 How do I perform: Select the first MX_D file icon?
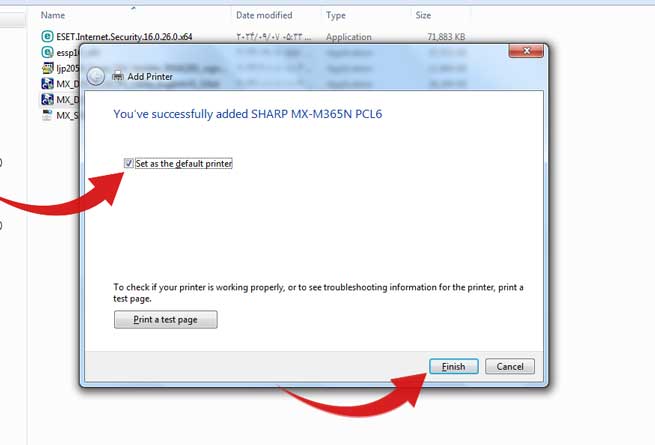(47, 84)
